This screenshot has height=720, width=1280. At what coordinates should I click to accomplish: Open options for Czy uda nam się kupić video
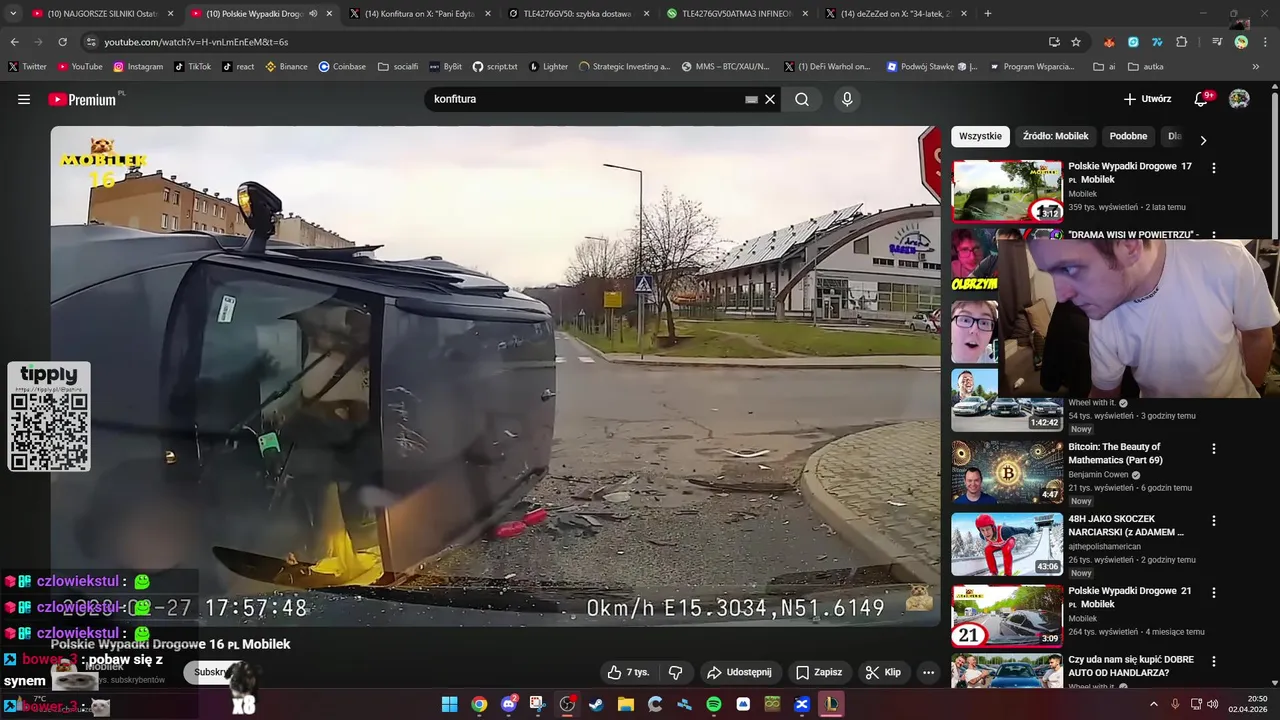tap(1214, 661)
